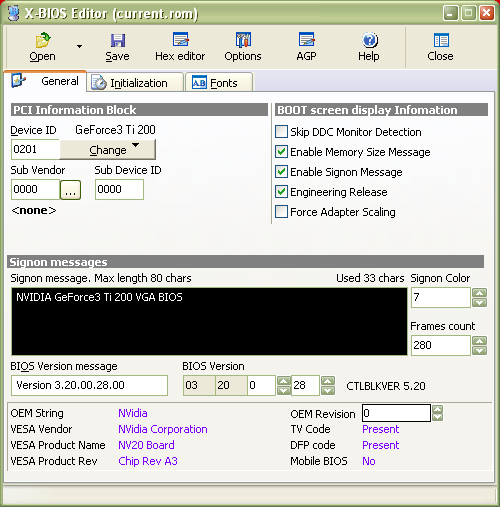Click the X-BIOS Editor title bar icon
The image size is (500, 507).
[x=13, y=13]
